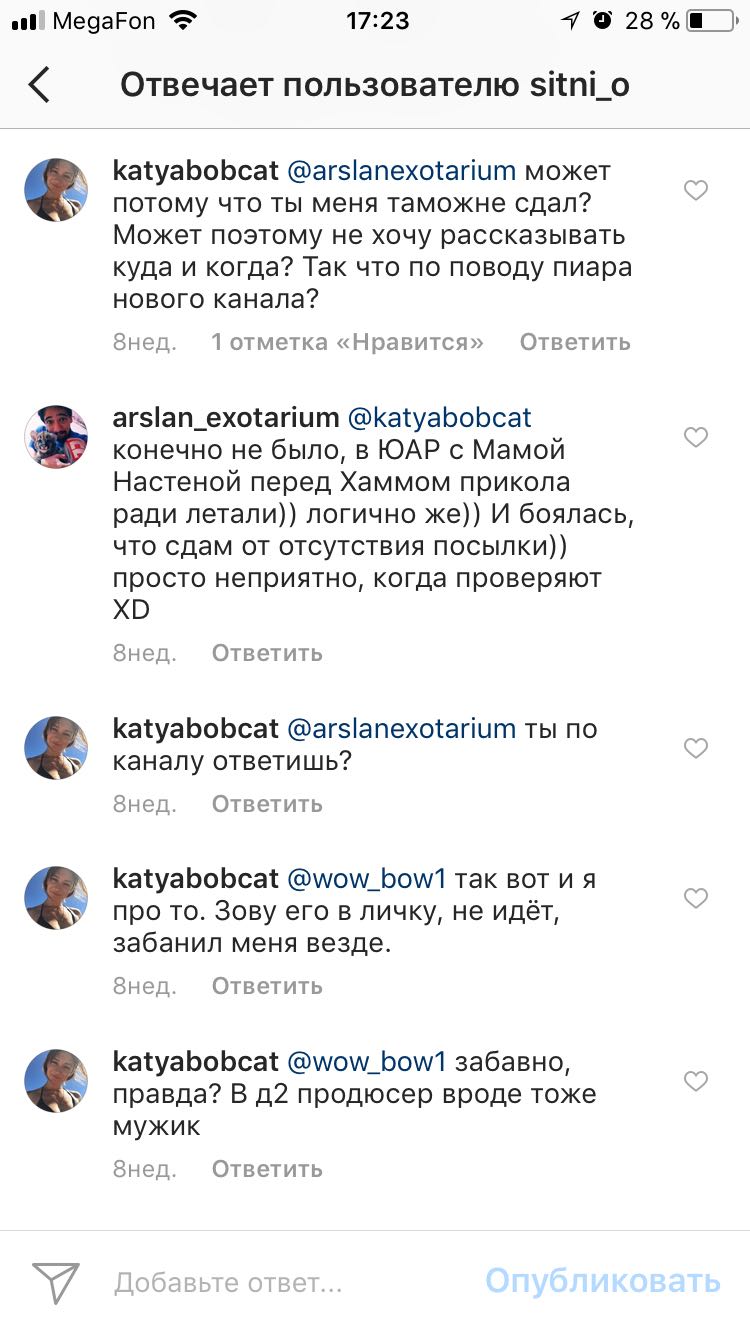
Task: Reply to arslan_exotarium's comment via Ответить
Action: tap(267, 653)
